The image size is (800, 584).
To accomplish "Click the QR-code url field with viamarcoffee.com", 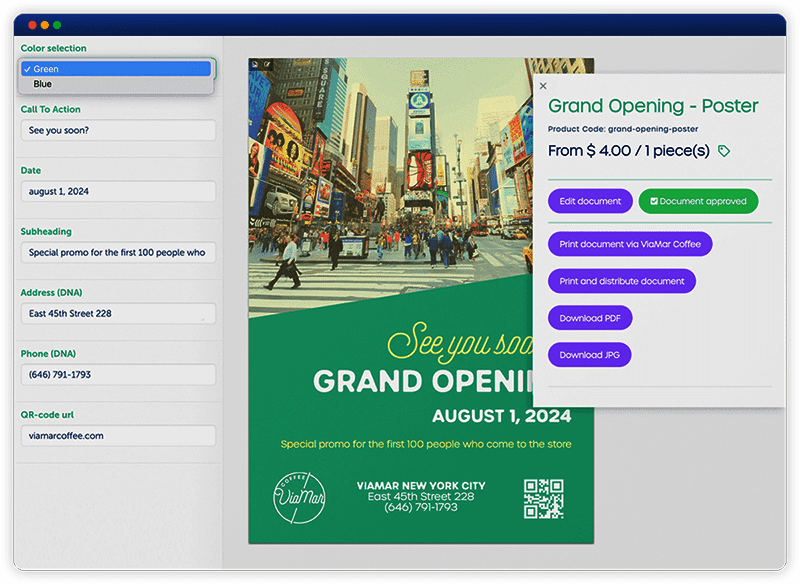I will tap(117, 435).
